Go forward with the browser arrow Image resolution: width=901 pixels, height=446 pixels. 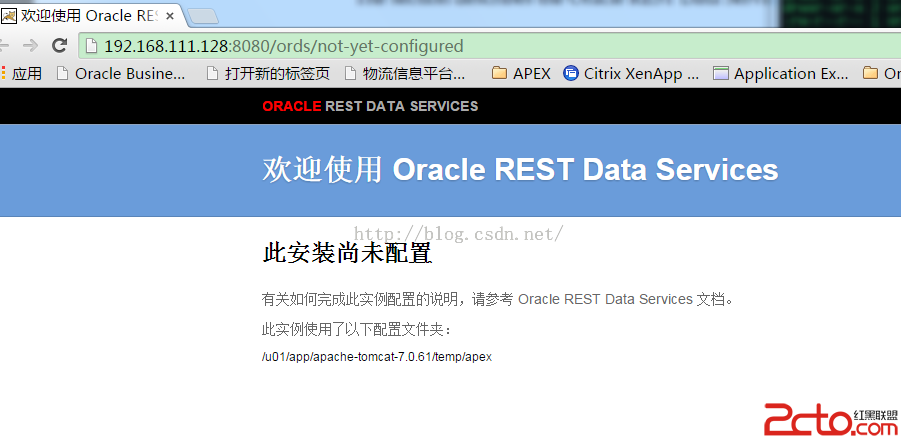click(x=30, y=45)
